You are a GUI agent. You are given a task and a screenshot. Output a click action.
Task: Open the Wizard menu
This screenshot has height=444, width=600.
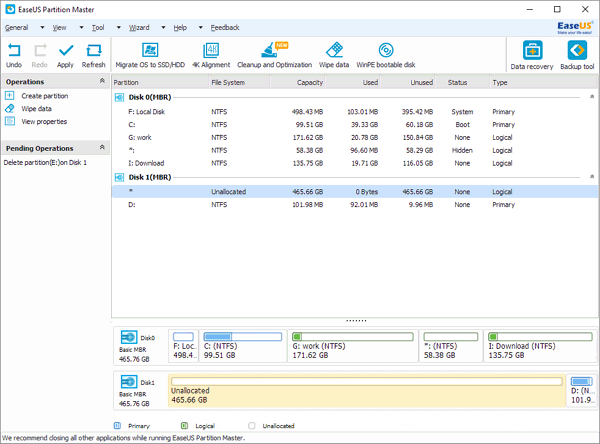click(x=139, y=28)
